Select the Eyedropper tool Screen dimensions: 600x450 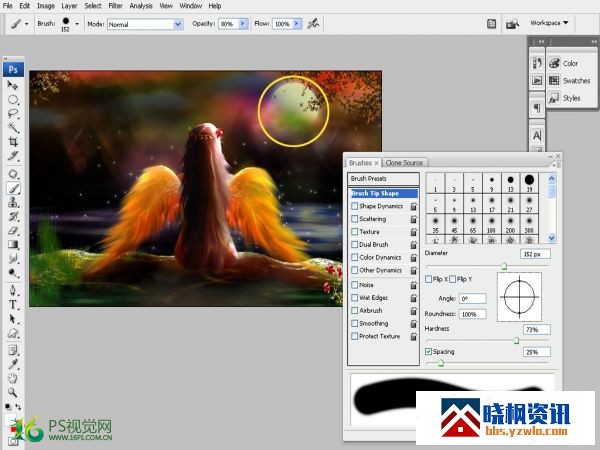click(x=13, y=364)
